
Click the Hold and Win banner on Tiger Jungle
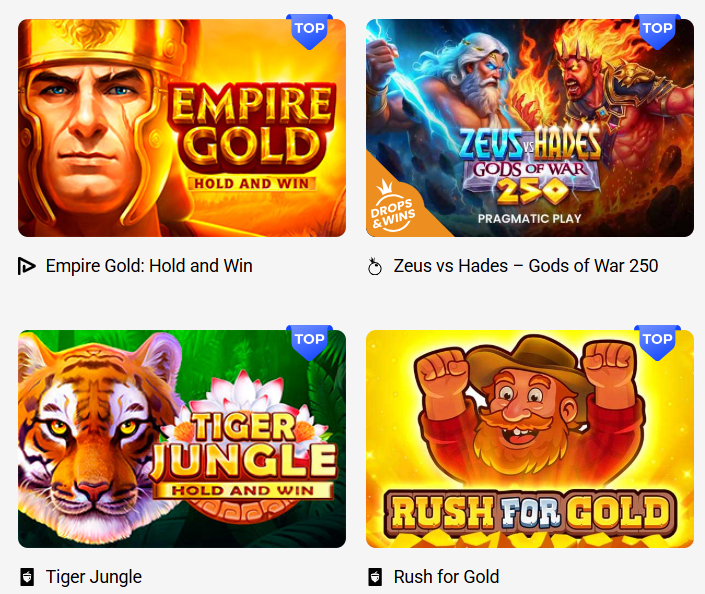[243, 490]
